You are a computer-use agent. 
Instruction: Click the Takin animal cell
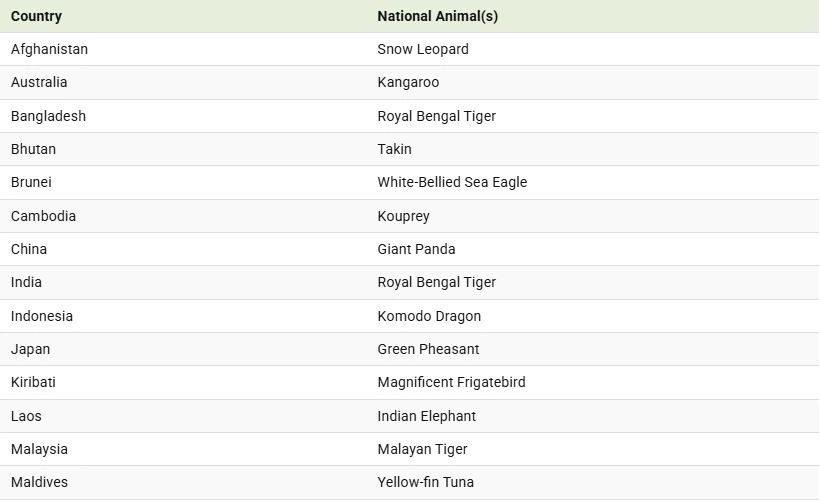click(394, 149)
